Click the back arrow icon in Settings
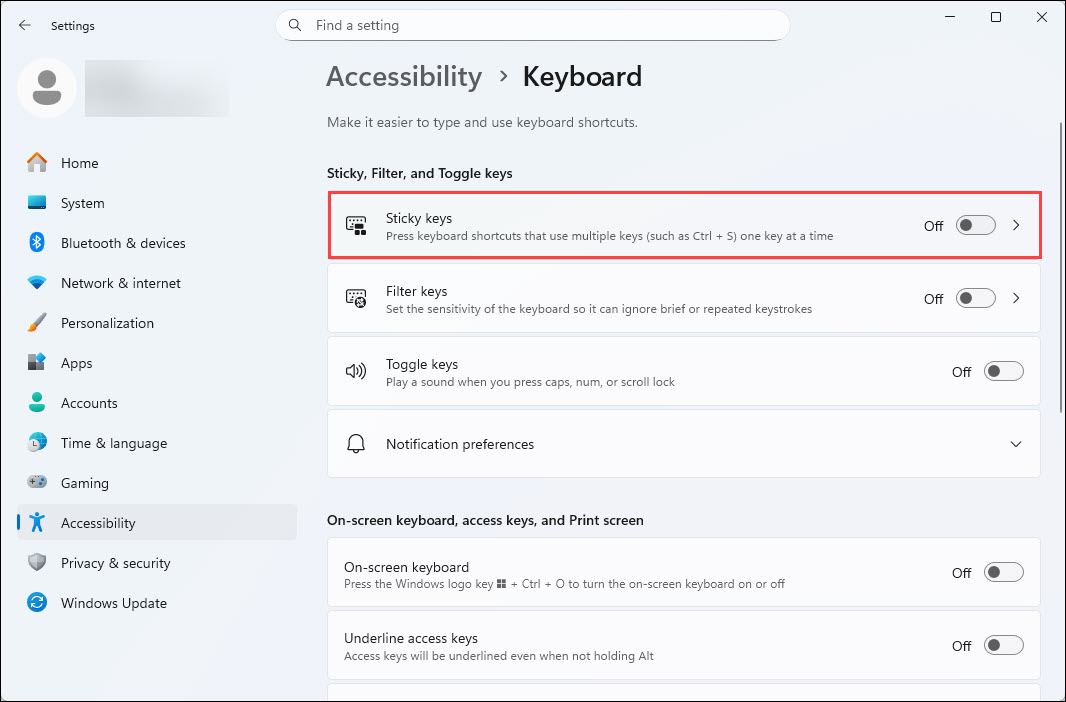 [x=25, y=25]
